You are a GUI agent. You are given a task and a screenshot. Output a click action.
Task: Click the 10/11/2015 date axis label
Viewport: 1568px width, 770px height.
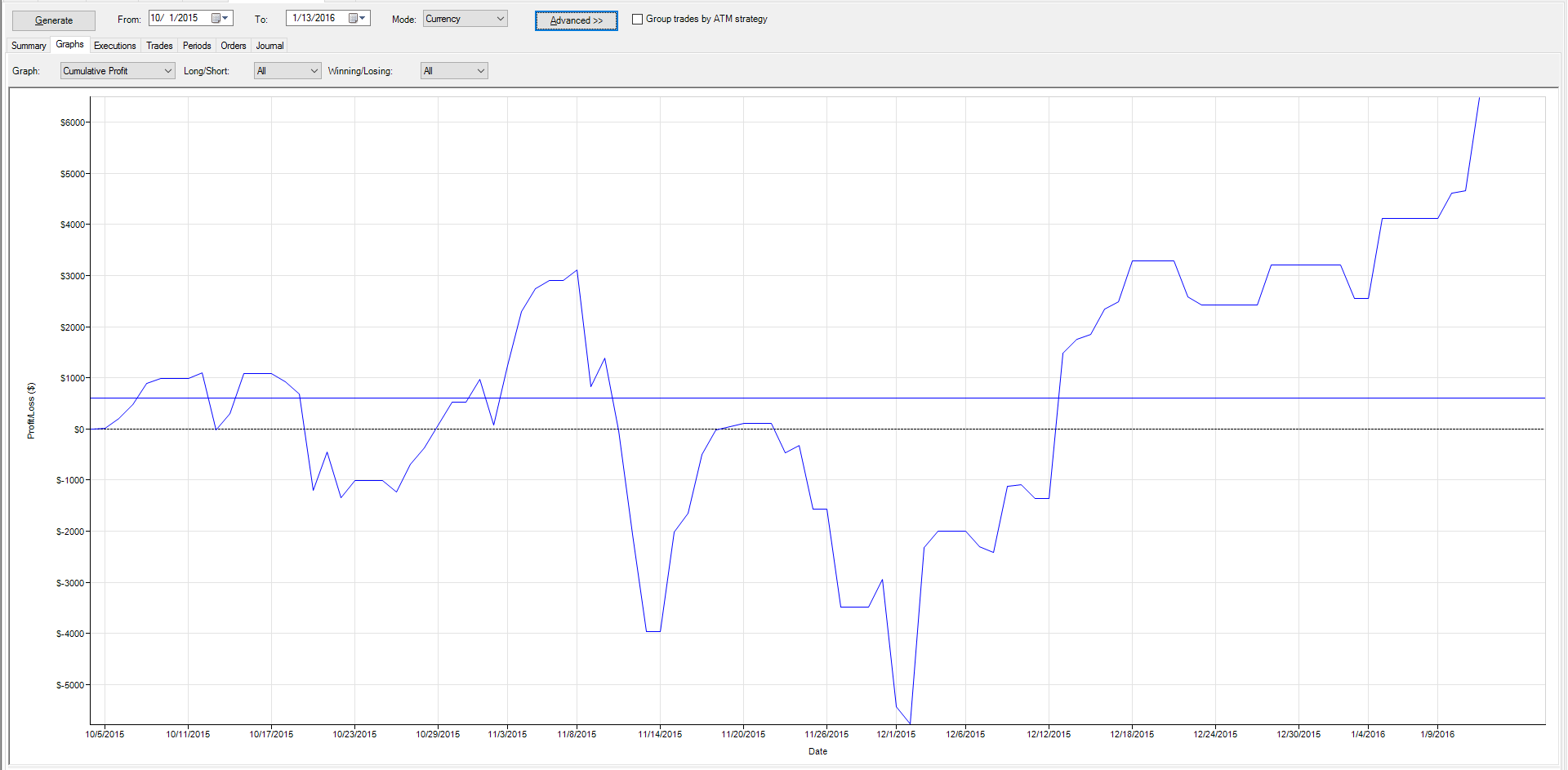(x=189, y=734)
